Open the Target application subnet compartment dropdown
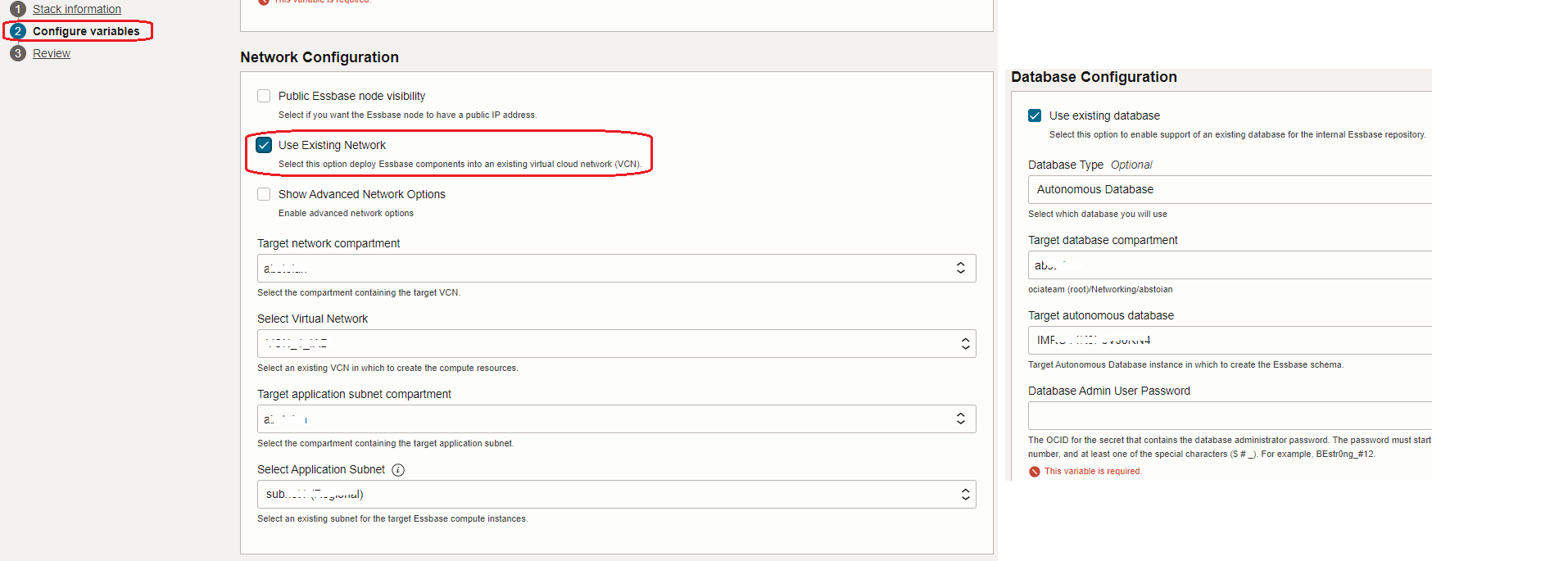 click(x=616, y=419)
